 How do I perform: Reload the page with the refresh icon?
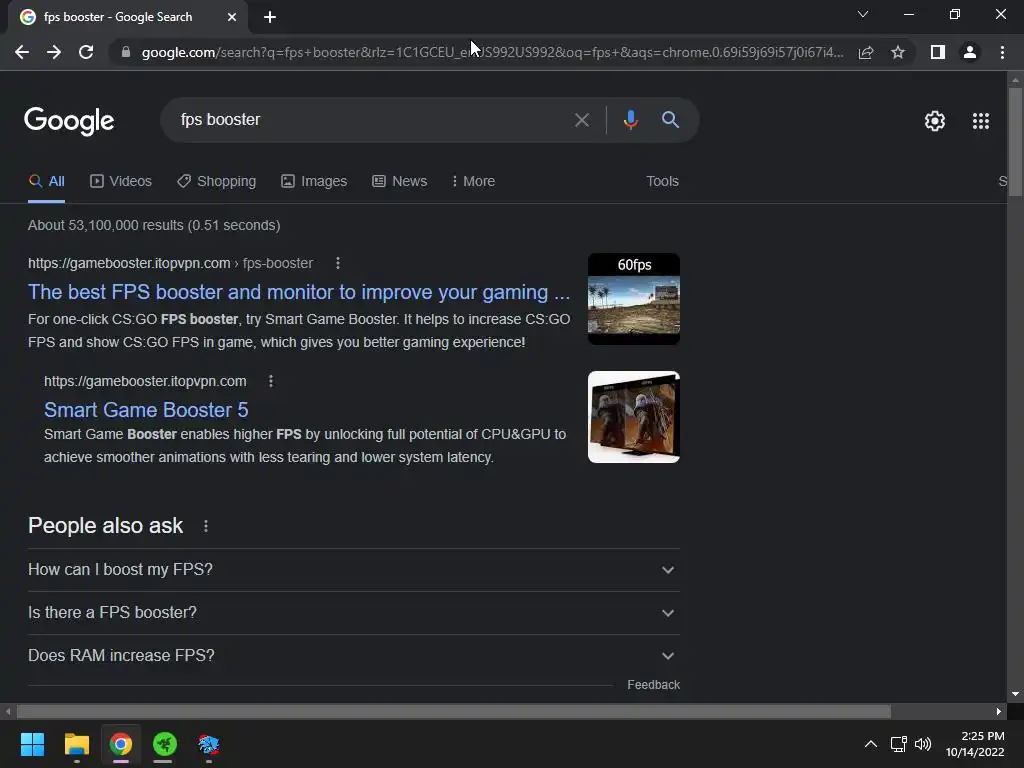86,52
